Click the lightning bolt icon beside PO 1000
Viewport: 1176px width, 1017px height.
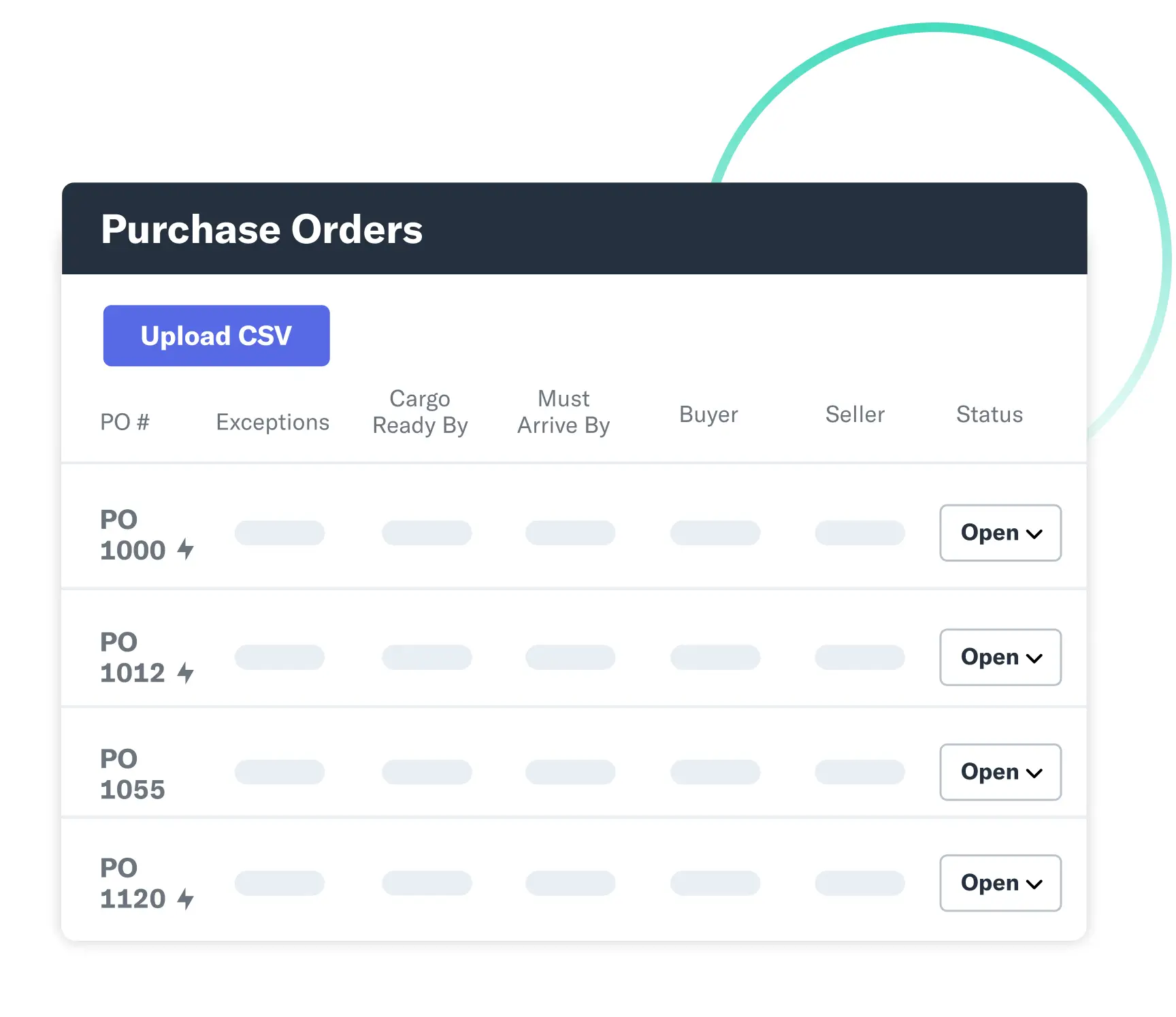[186, 549]
